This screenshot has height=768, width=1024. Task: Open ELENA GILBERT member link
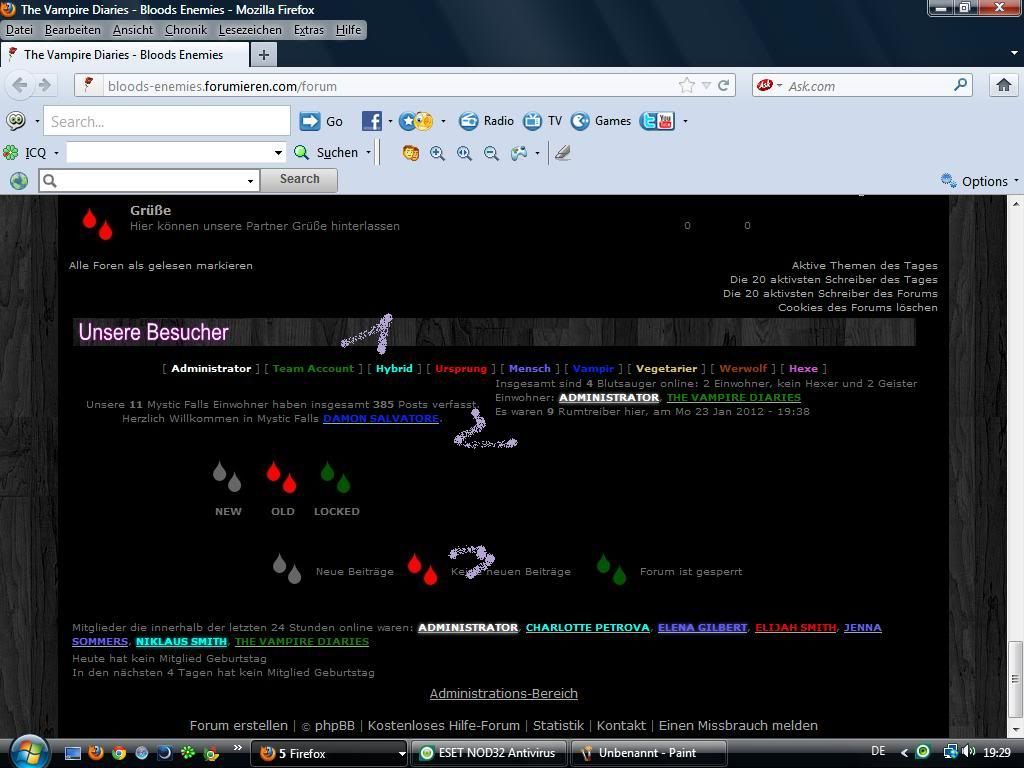tap(702, 628)
